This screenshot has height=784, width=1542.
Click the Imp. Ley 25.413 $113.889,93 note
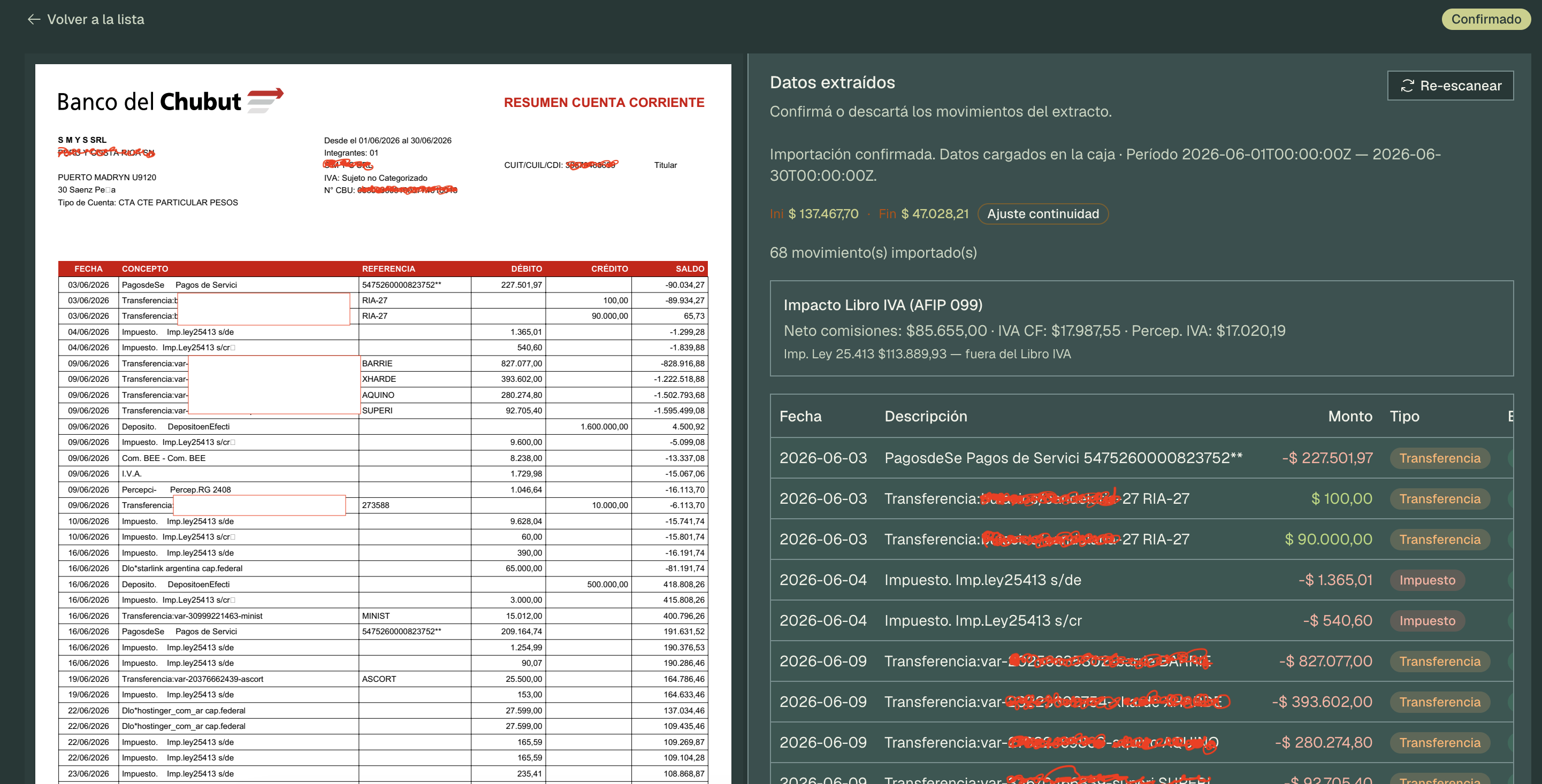927,353
